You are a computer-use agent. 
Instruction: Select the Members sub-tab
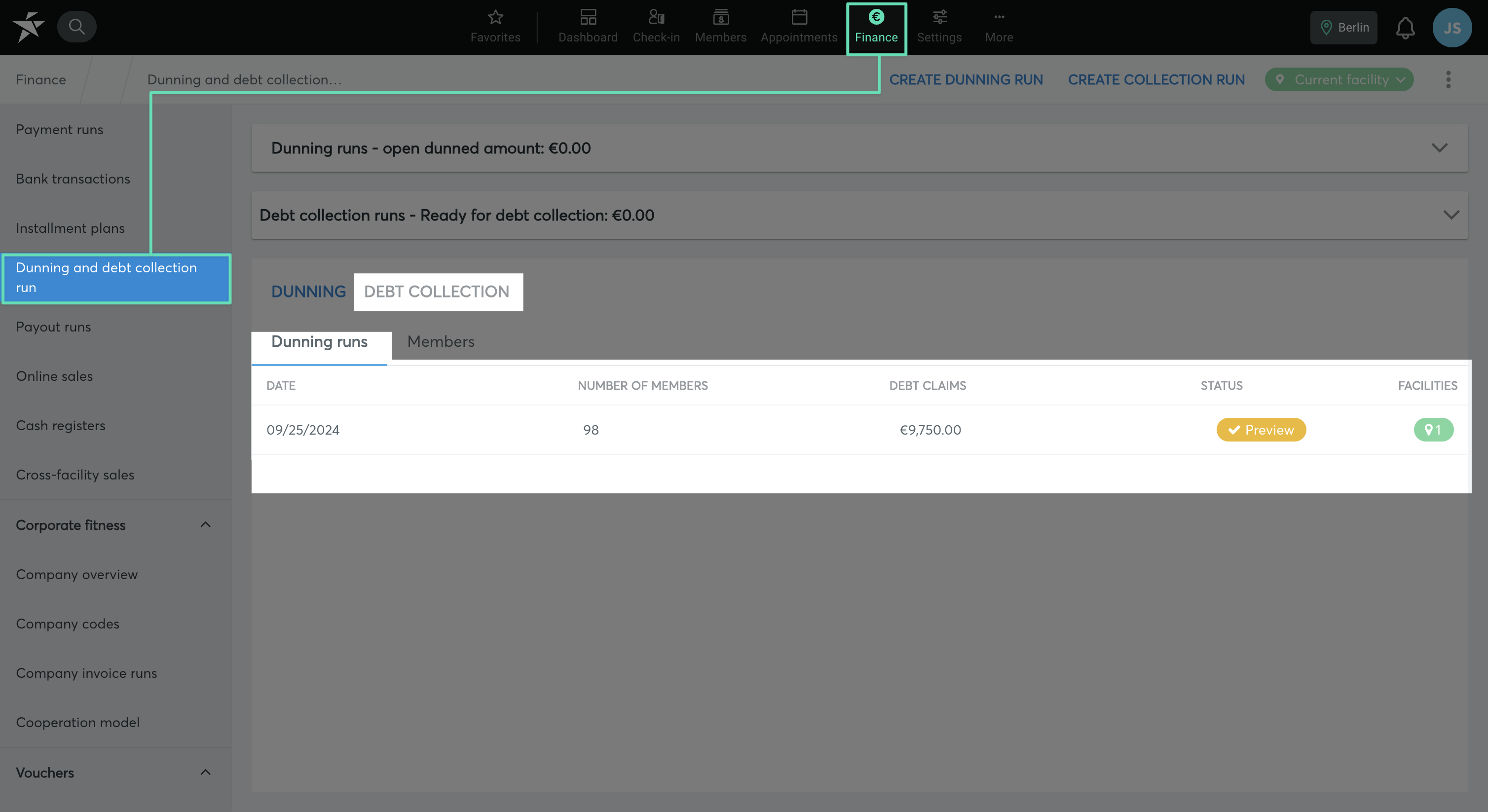pos(441,342)
